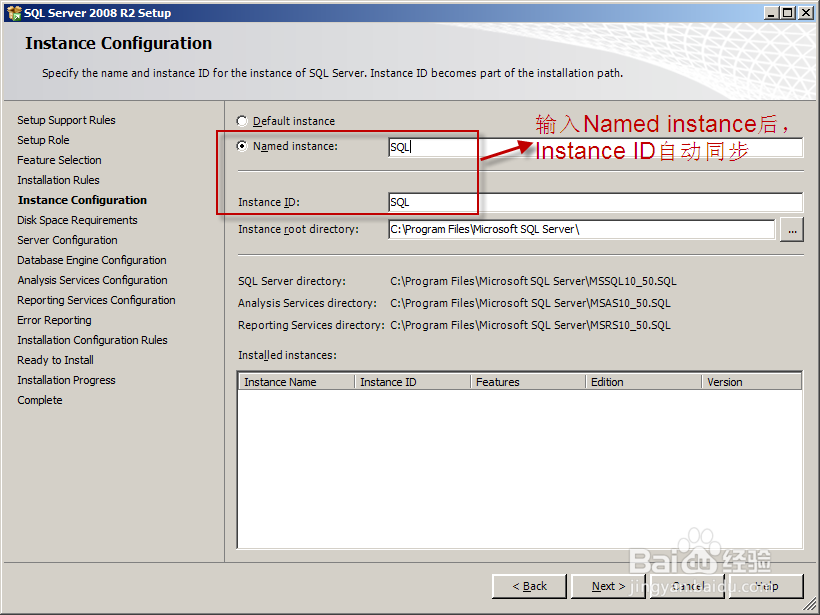Click the SQL Server Setup title bar icon
The height and width of the screenshot is (615, 820).
tap(14, 13)
